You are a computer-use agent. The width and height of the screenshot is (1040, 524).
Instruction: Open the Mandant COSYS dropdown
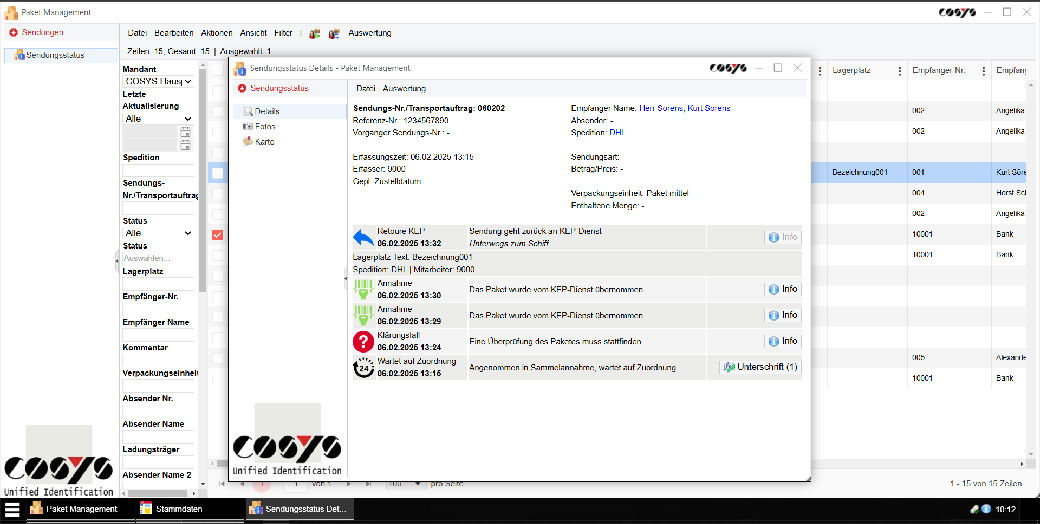159,81
